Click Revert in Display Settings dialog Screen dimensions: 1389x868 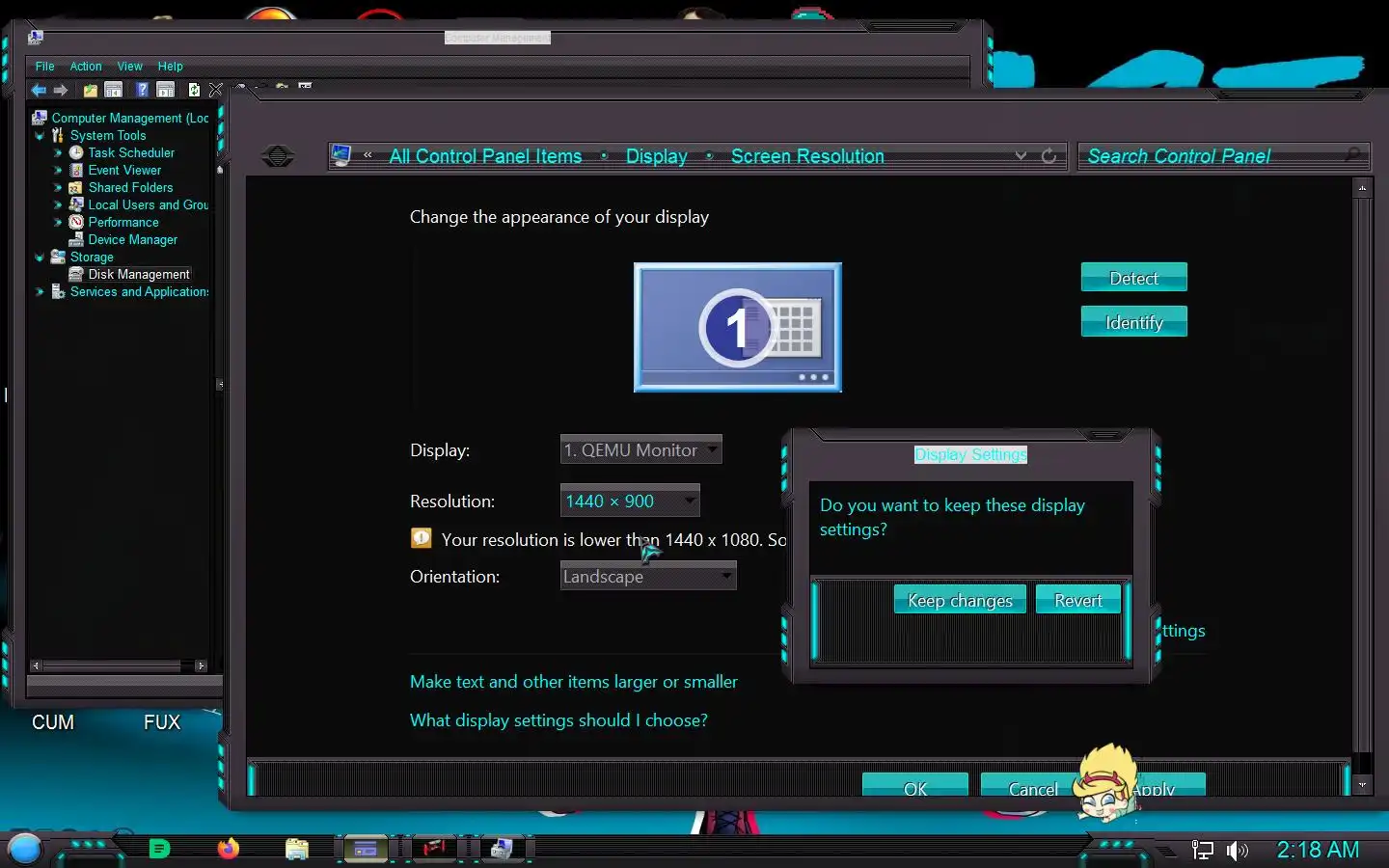coord(1077,600)
